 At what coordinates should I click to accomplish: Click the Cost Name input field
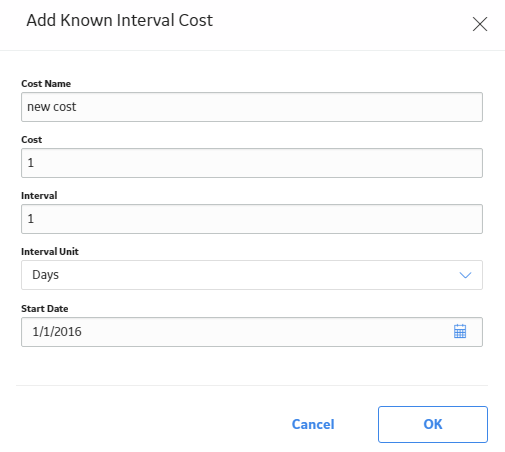(252, 107)
